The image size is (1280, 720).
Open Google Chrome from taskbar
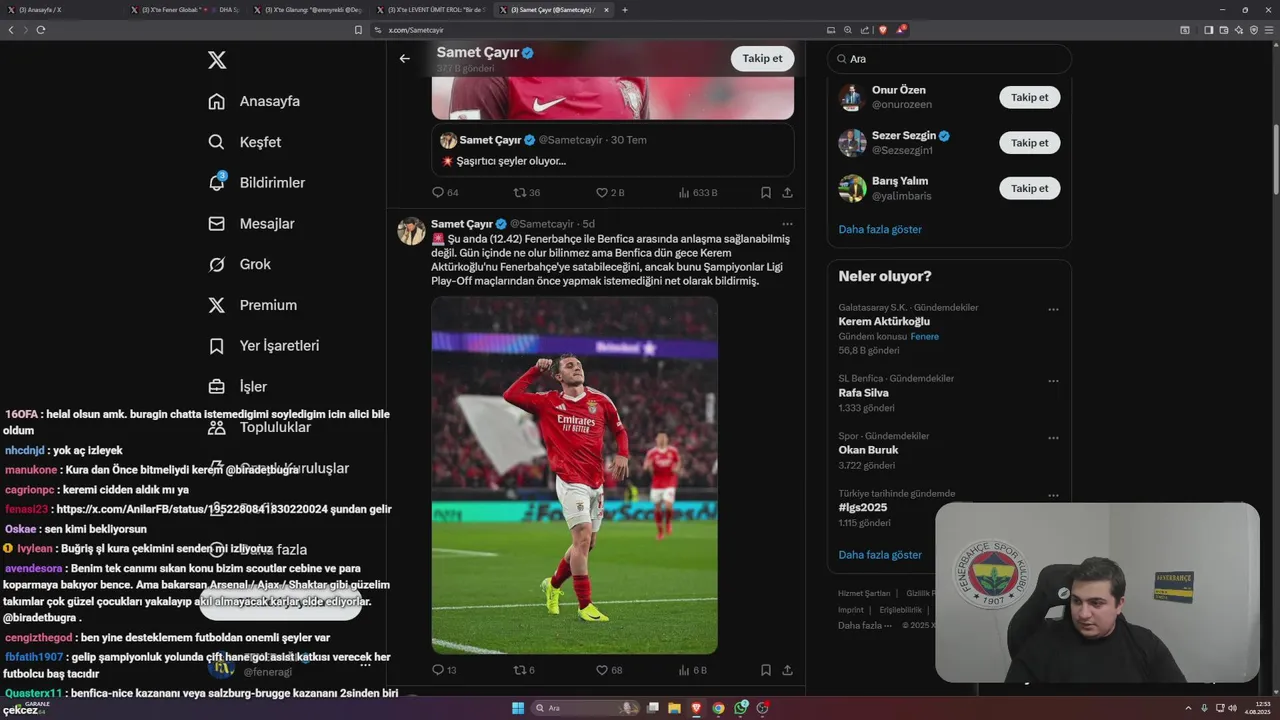[718, 708]
